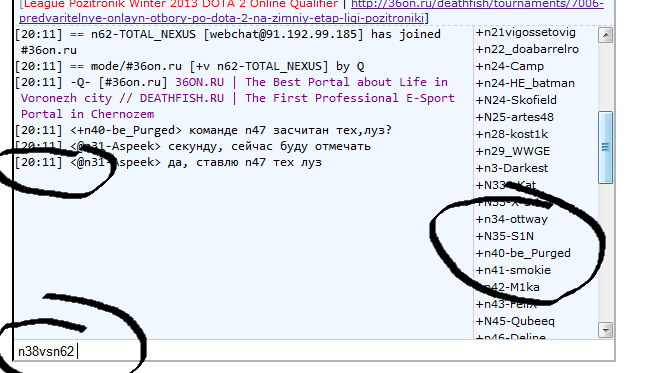
Task: Select user +N25-artes48 in the nick list
Action: click(x=515, y=117)
